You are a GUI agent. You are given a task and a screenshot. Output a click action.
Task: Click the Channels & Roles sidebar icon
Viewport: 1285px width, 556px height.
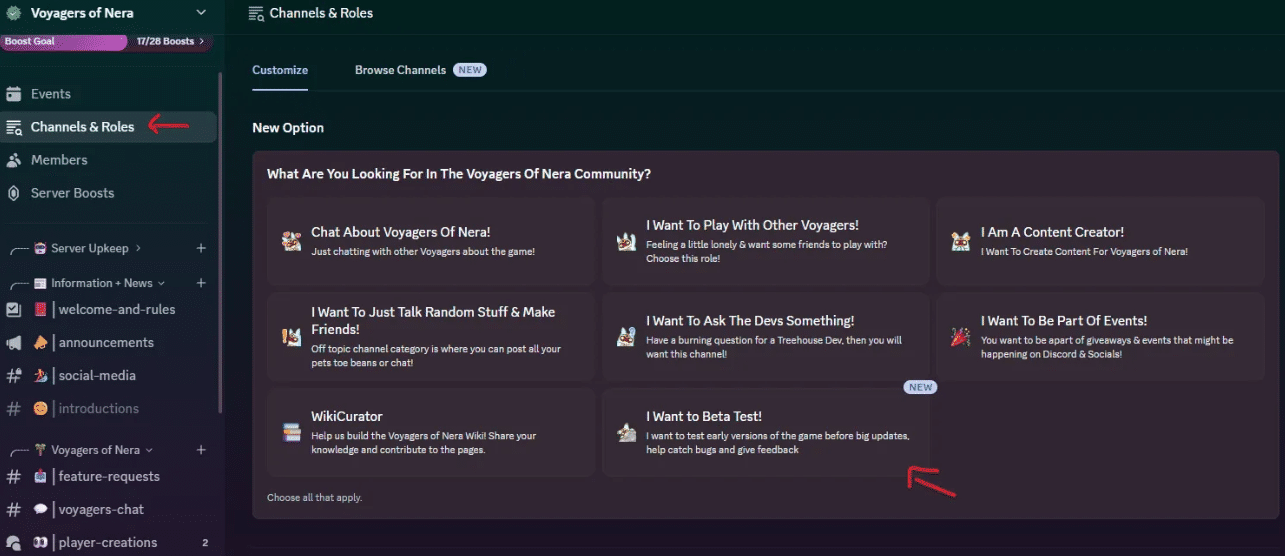pos(14,127)
